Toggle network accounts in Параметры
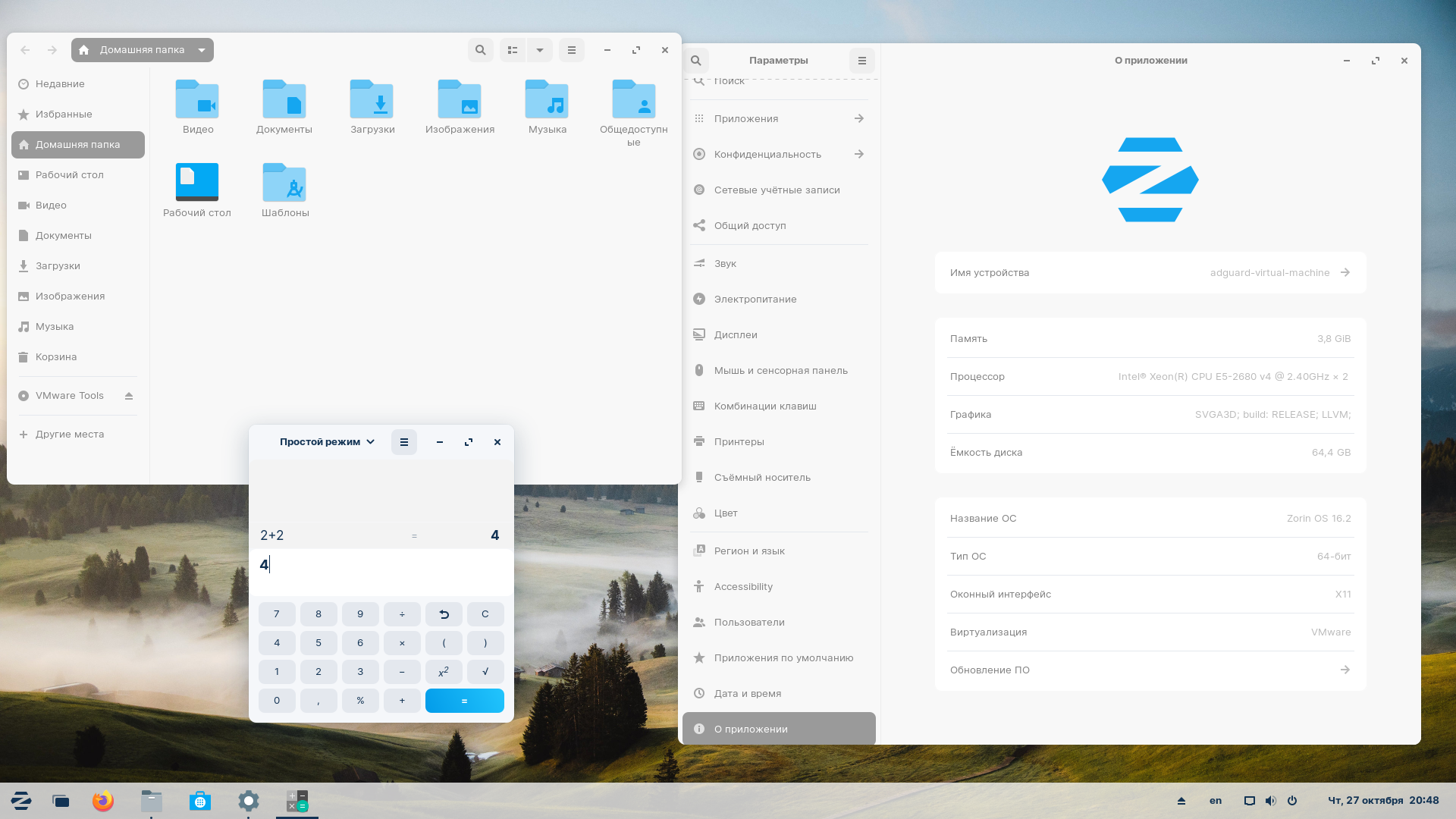Screen dimensions: 1456x819 pyautogui.click(x=778, y=189)
